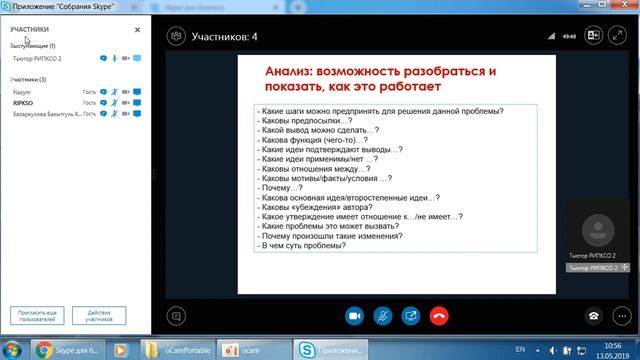Hang up the call with the red button
This screenshot has width=640, height=360.
pyautogui.click(x=439, y=316)
